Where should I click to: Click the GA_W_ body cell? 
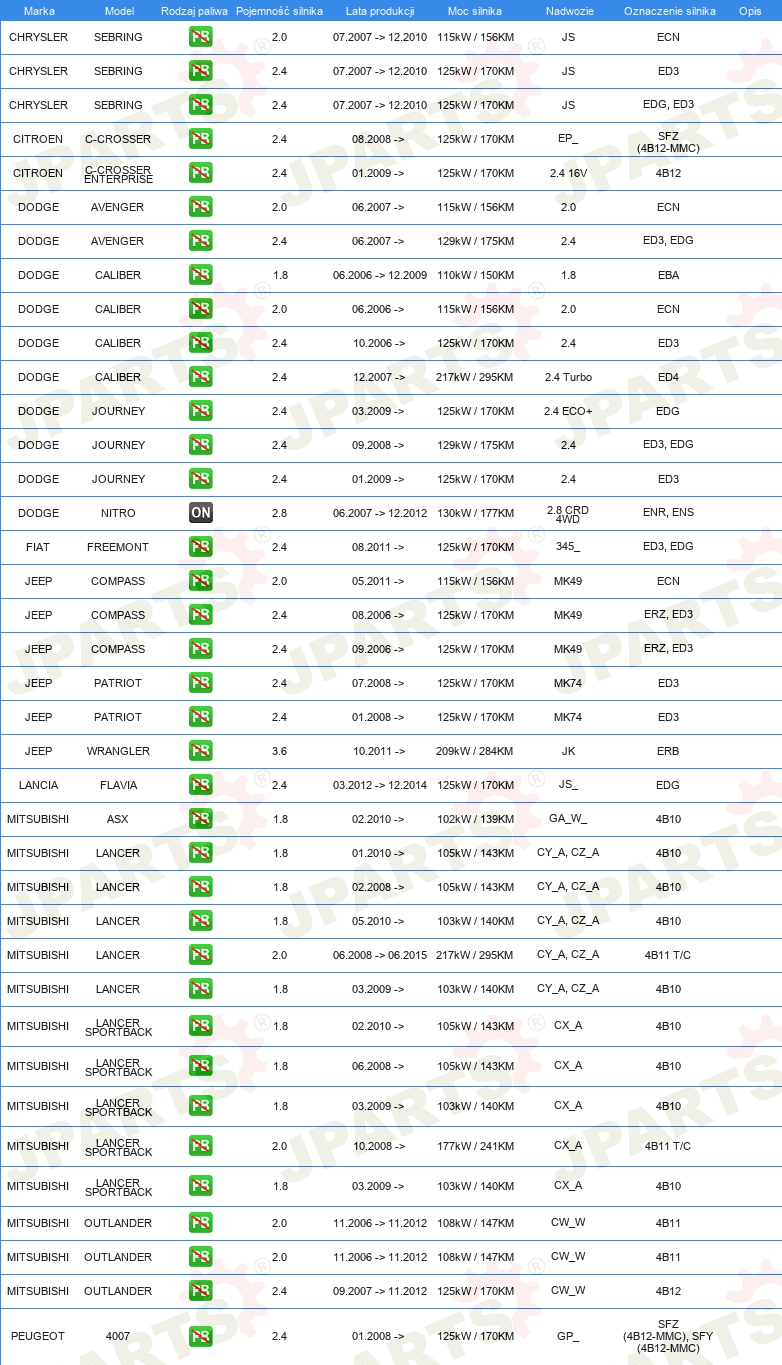pos(568,819)
